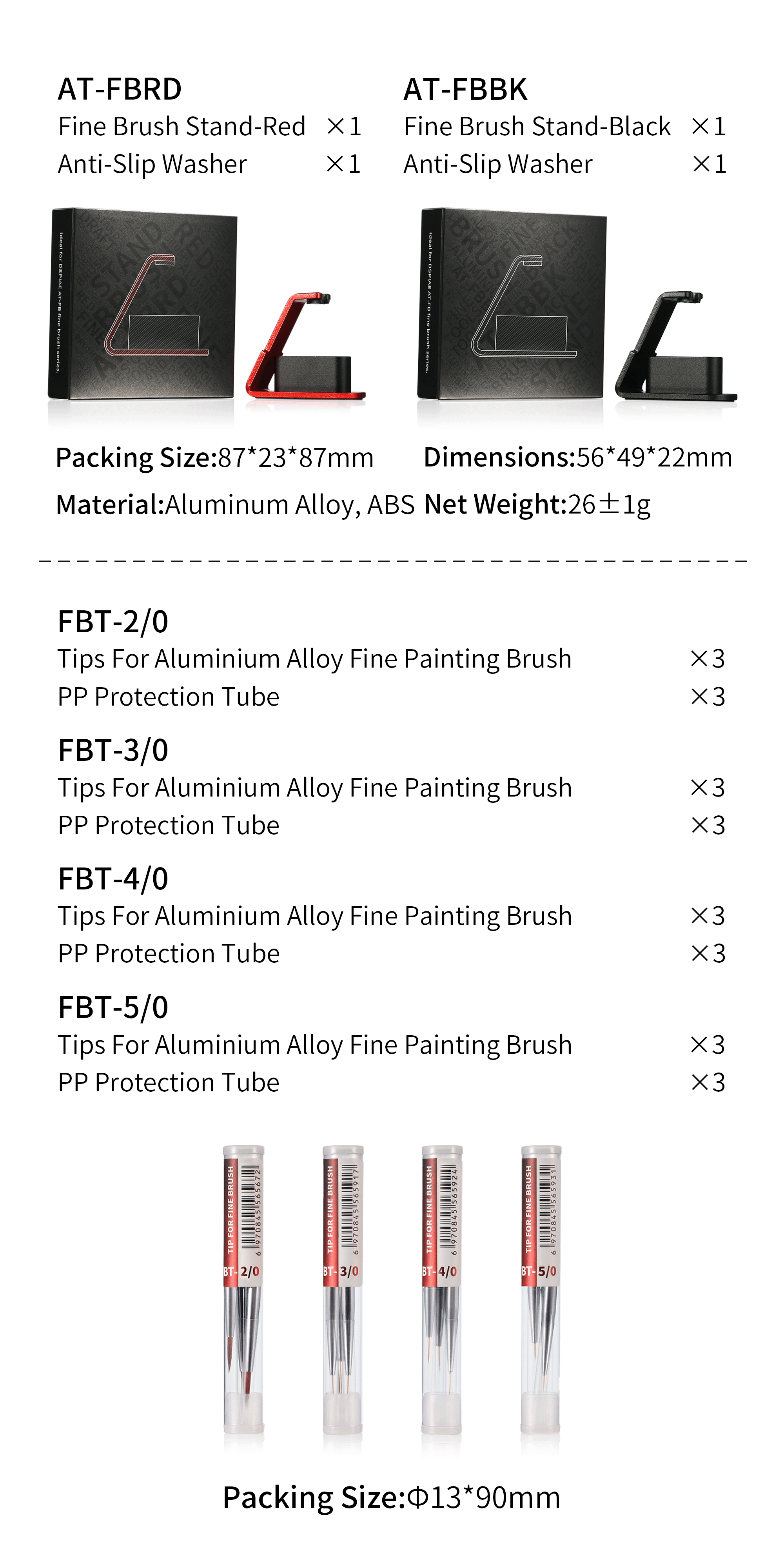Select the black stand packaging box image
This screenshot has height=1568, width=784.
511,304
